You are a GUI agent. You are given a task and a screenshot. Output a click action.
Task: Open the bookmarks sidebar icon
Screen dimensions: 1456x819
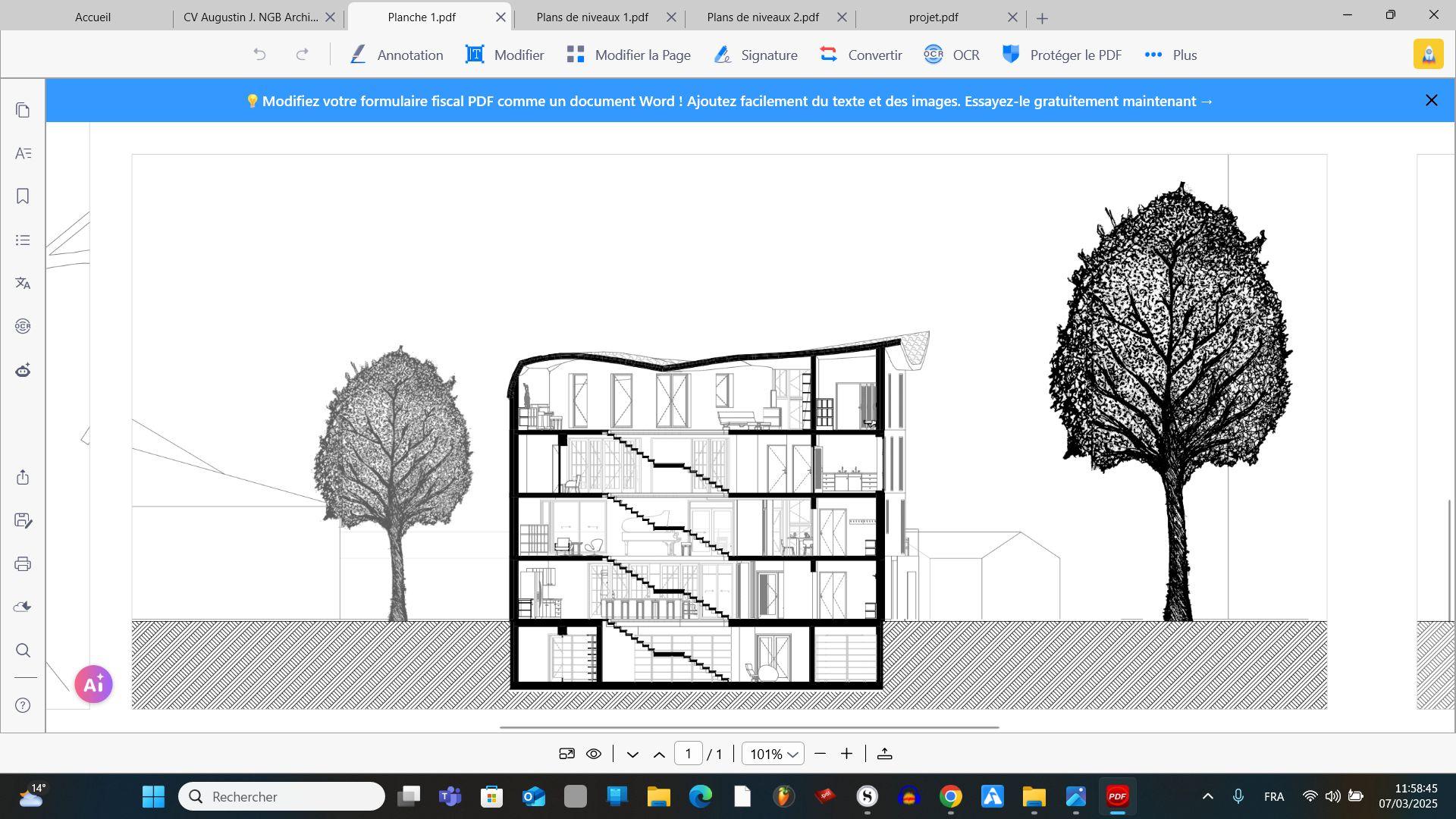coord(23,196)
